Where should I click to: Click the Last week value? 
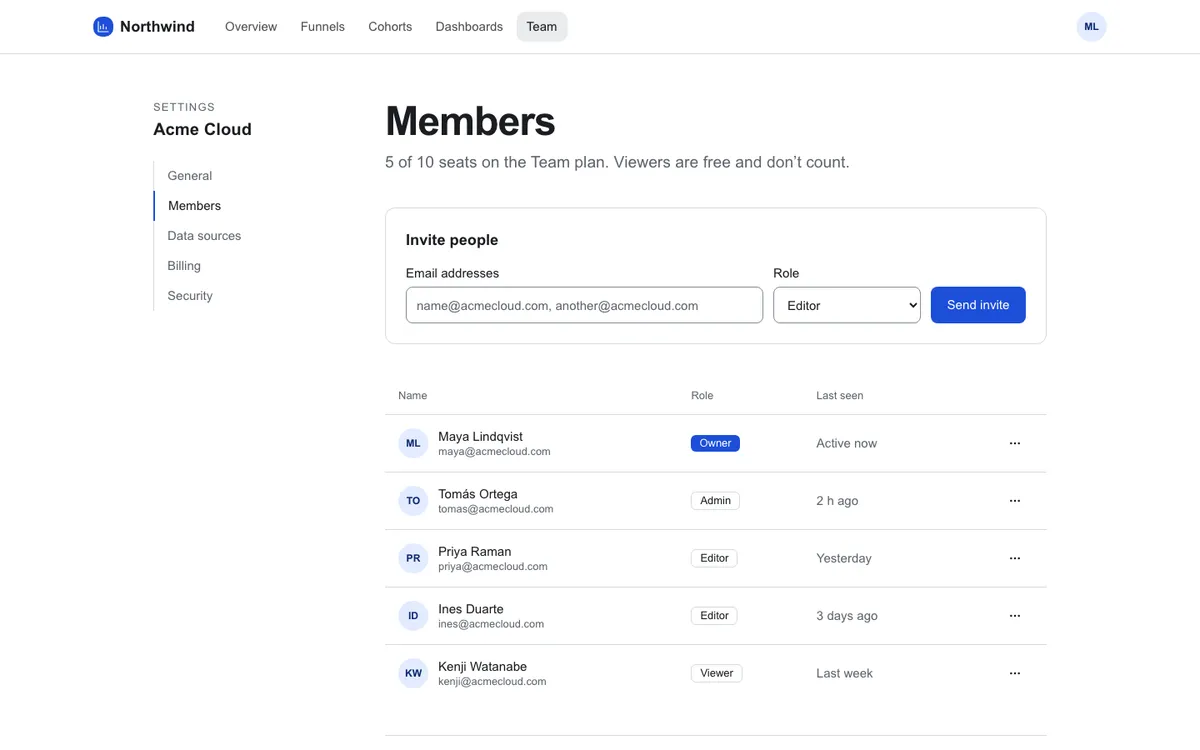point(844,674)
